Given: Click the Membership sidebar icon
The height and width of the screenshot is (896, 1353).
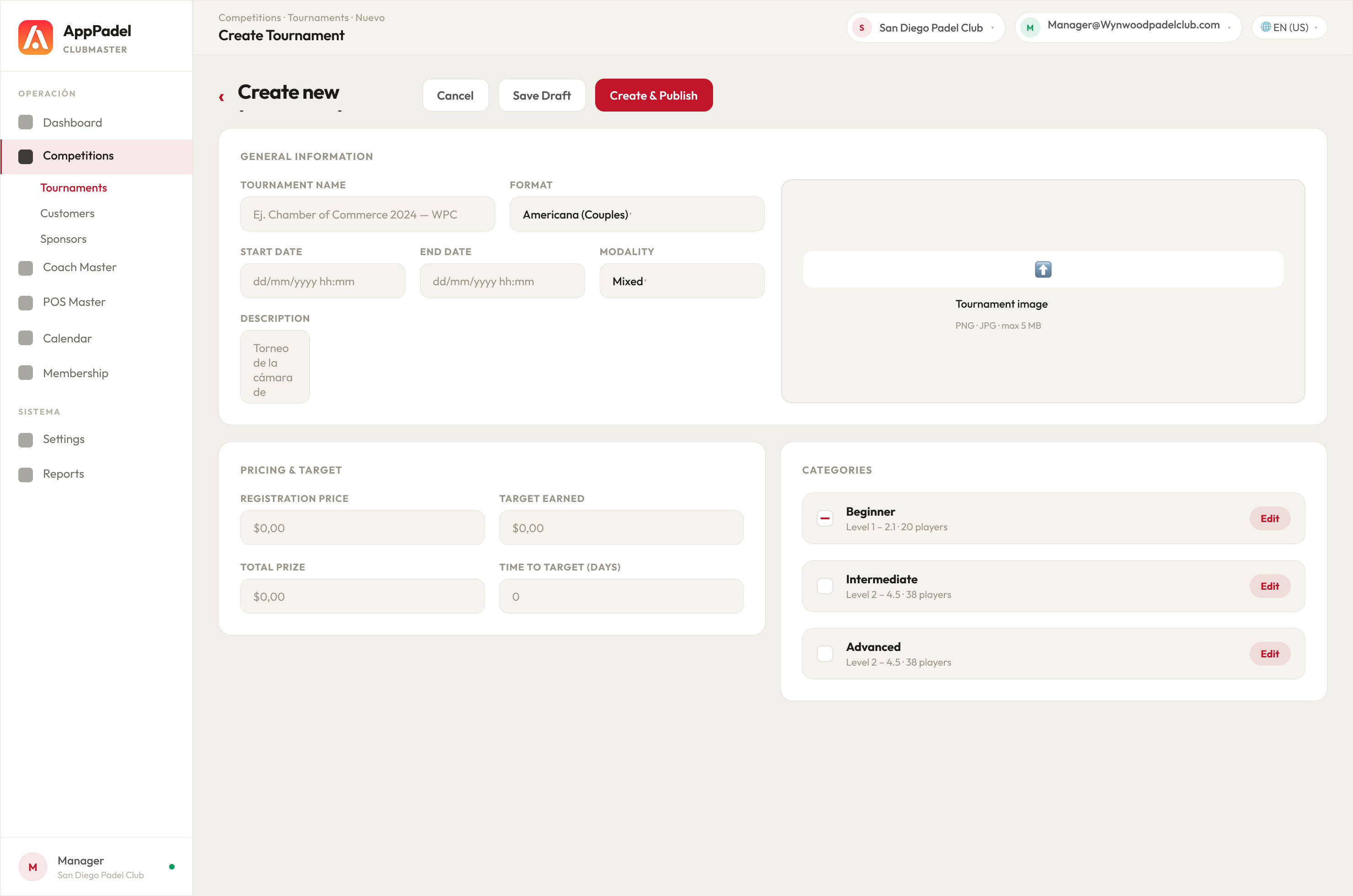Looking at the screenshot, I should tap(26, 373).
